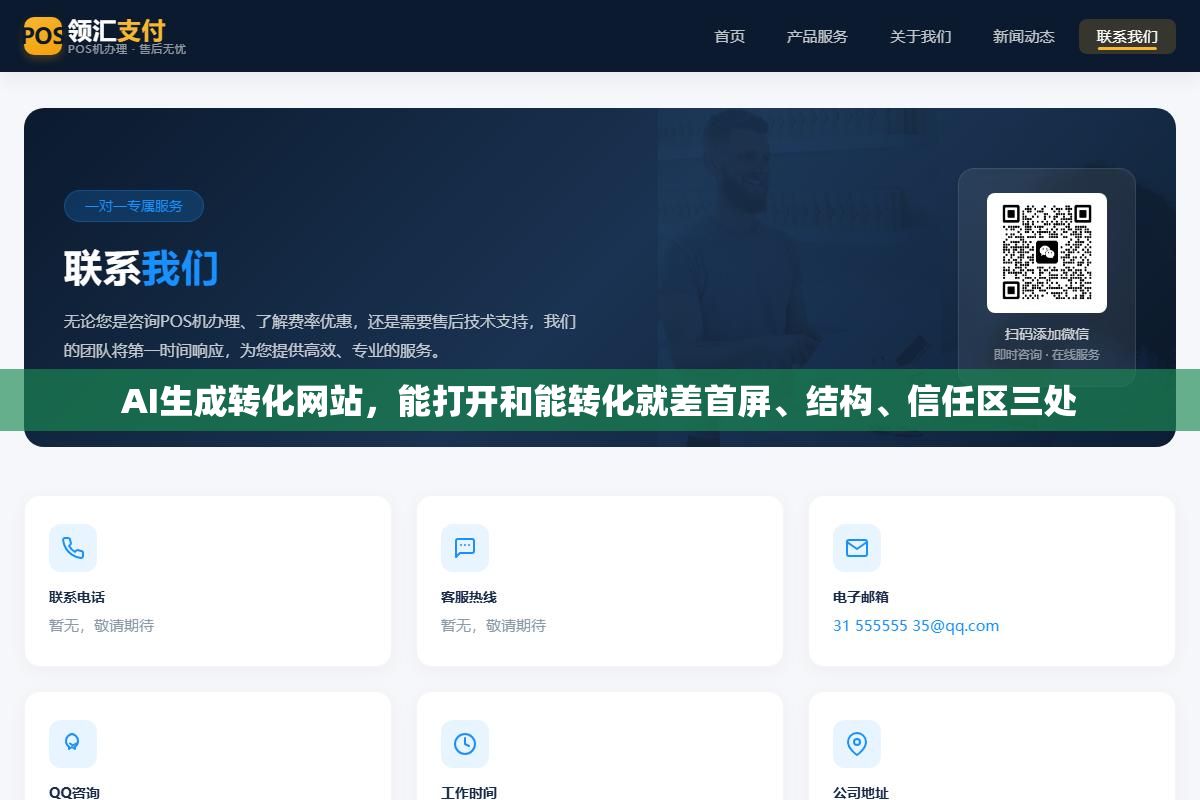Click the 工作时间 card title
The width and height of the screenshot is (1200, 800).
[469, 792]
